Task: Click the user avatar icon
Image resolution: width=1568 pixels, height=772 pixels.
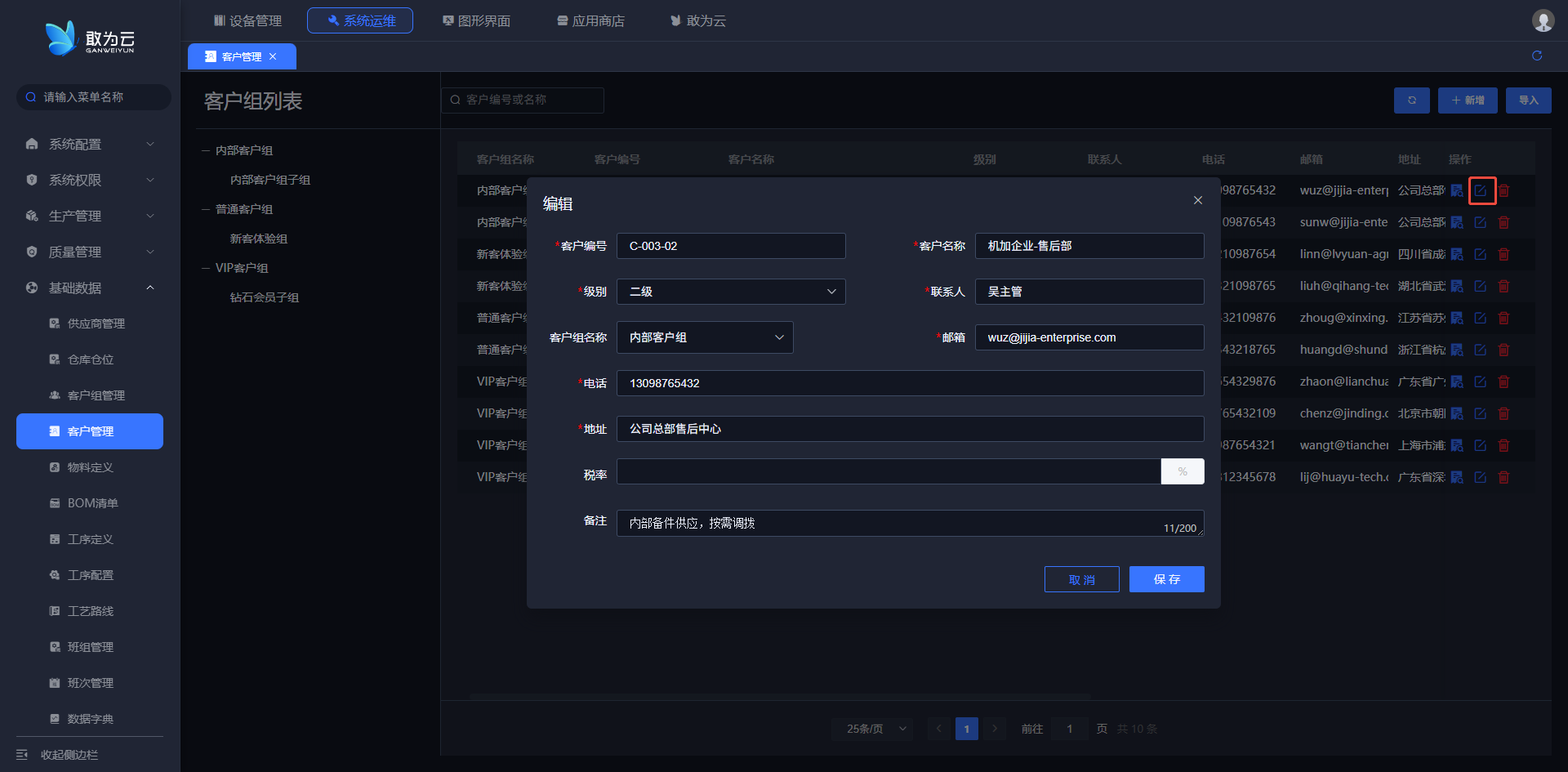Action: tap(1542, 20)
